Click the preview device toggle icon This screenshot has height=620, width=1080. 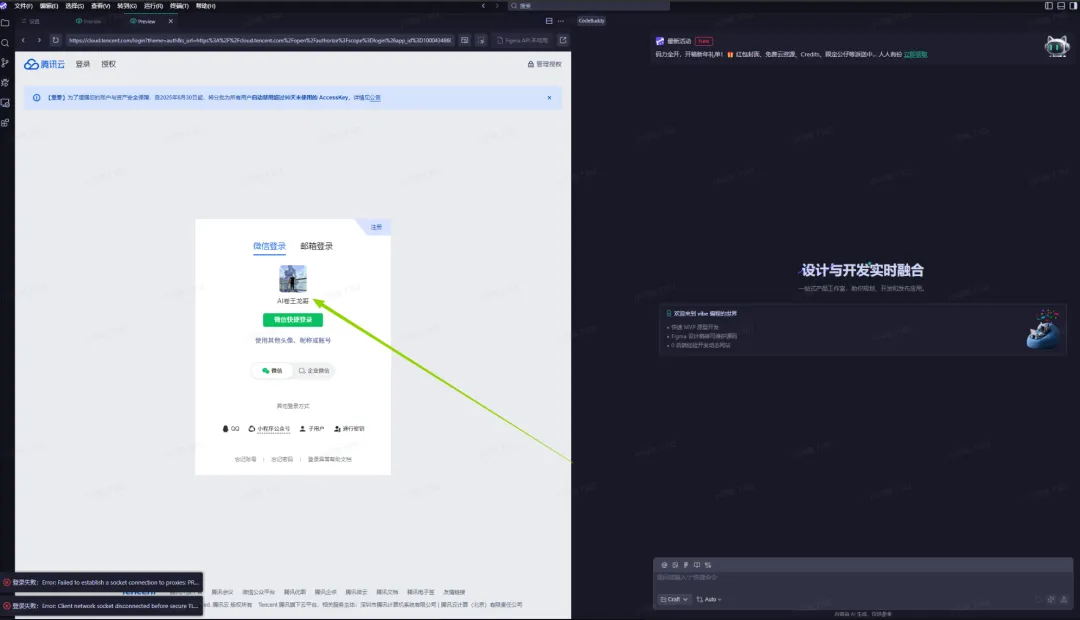[x=464, y=40]
